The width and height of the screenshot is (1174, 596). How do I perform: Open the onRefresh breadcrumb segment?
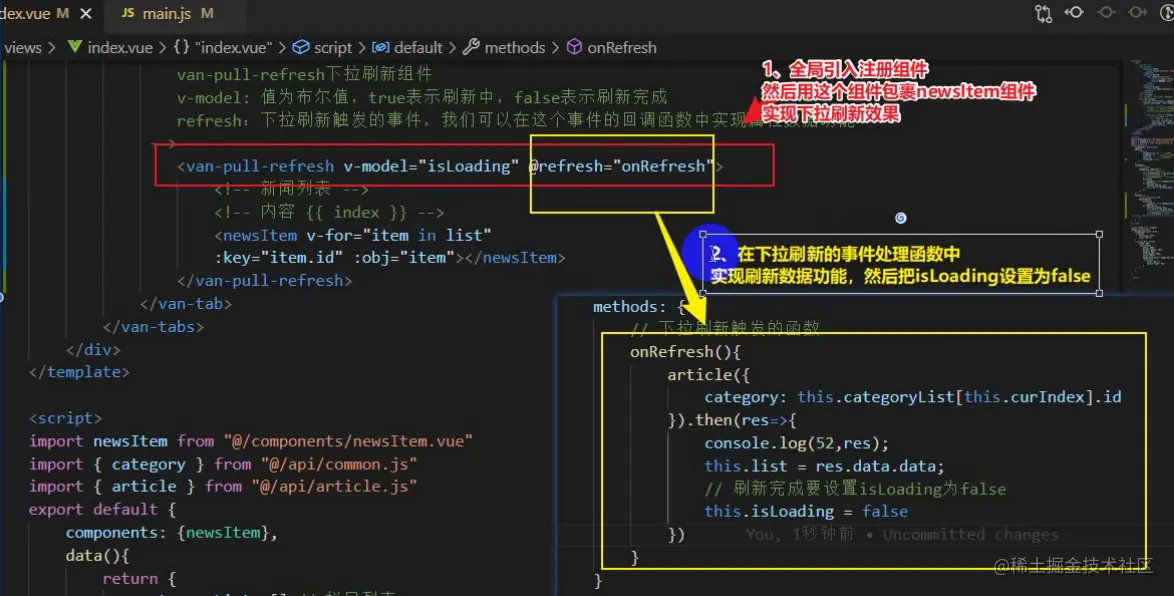point(612,47)
